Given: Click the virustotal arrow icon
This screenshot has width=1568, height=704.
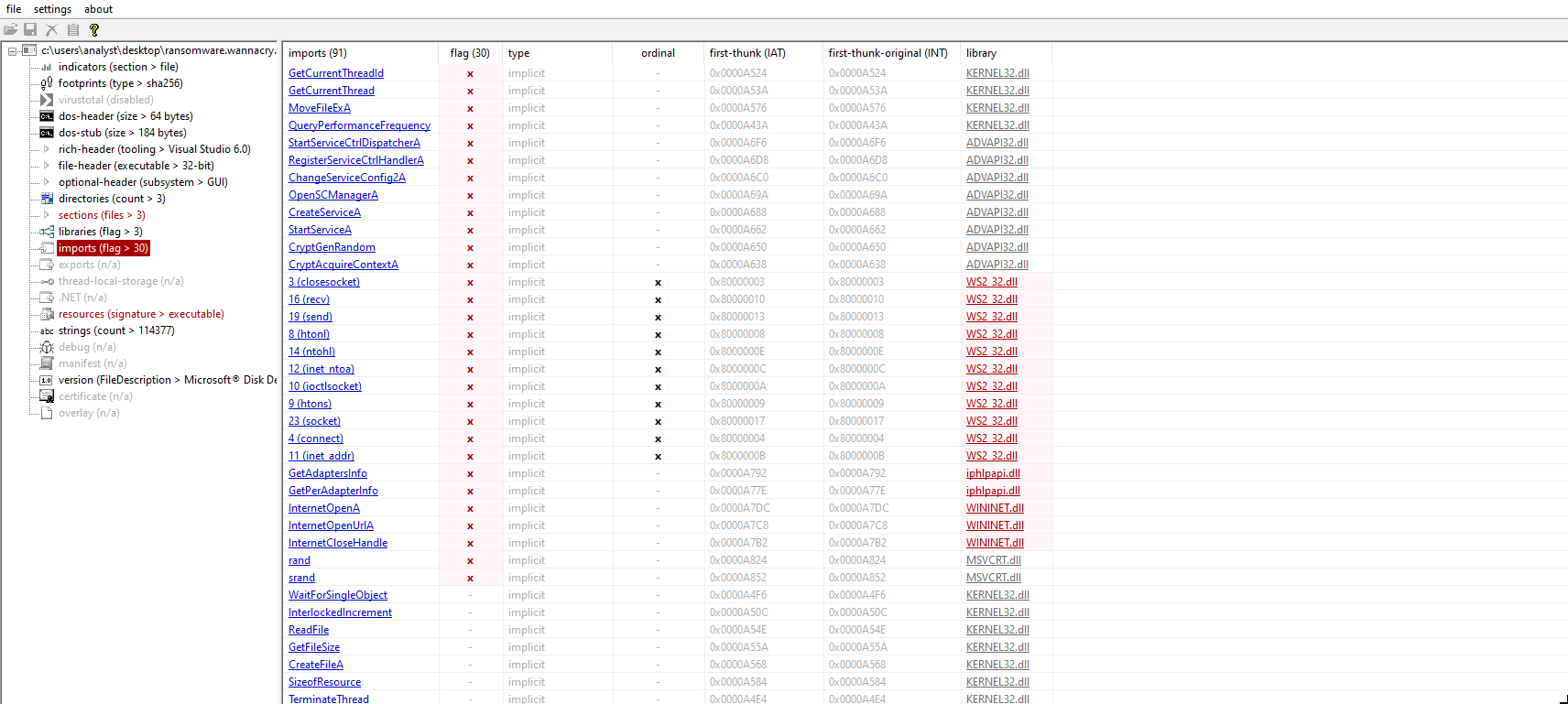Looking at the screenshot, I should click(x=47, y=100).
